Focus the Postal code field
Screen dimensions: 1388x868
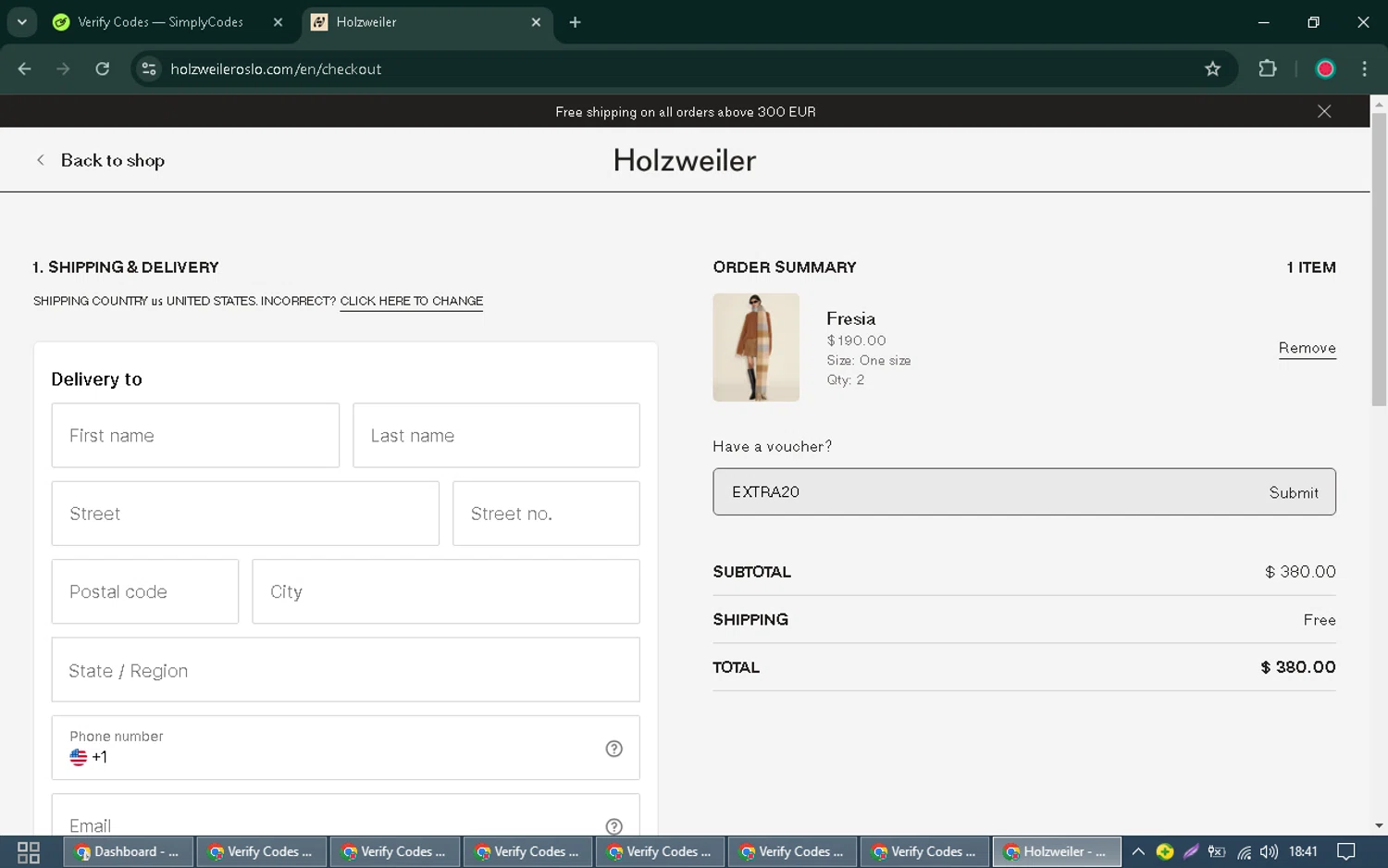click(145, 591)
